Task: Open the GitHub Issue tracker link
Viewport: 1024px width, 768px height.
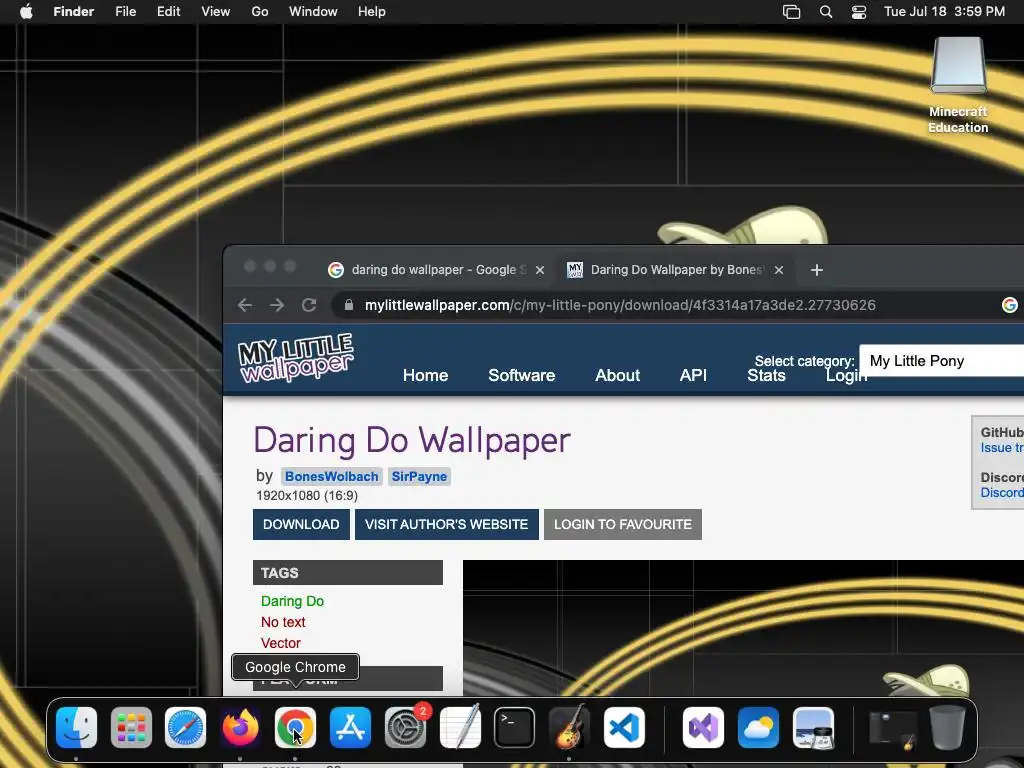Action: [x=1002, y=448]
